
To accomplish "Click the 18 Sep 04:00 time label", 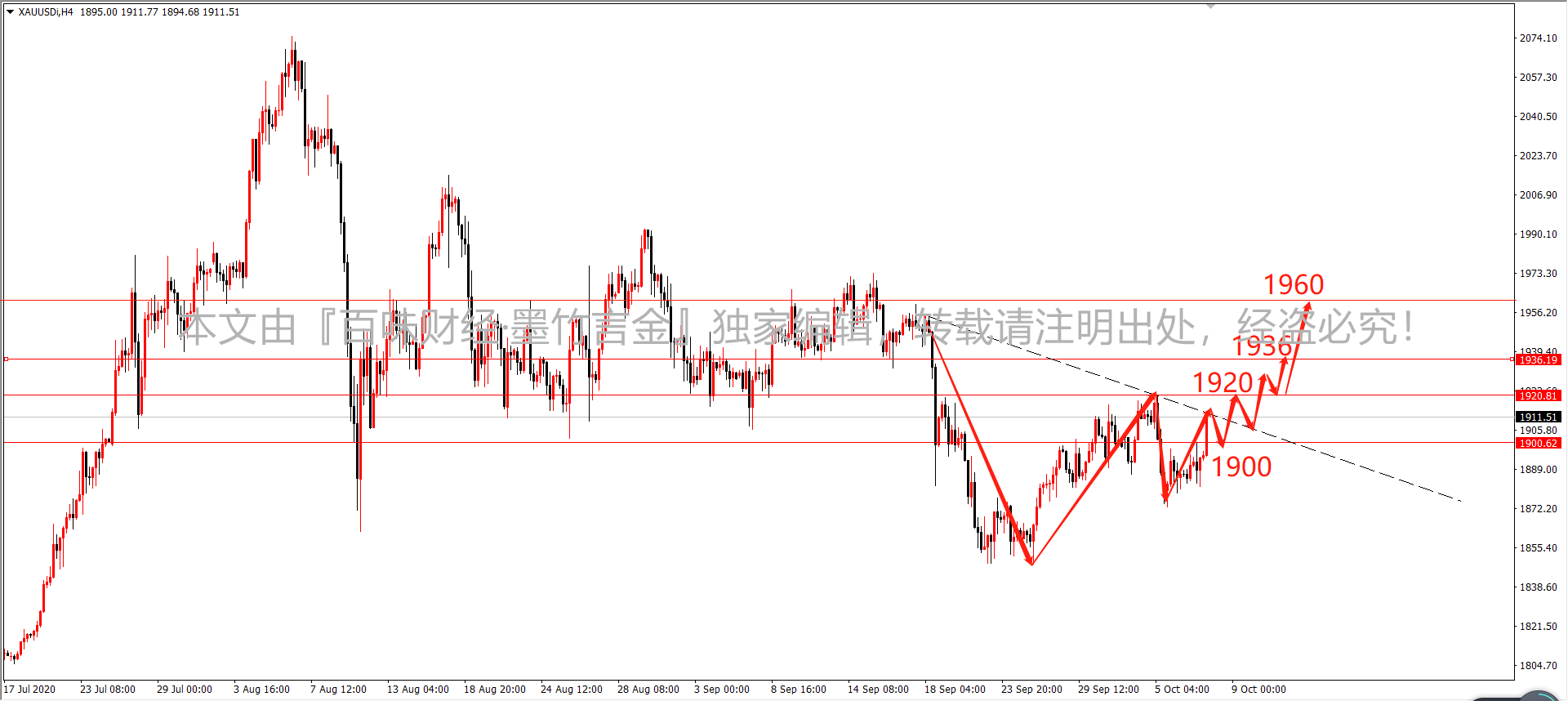I will pyautogui.click(x=955, y=690).
